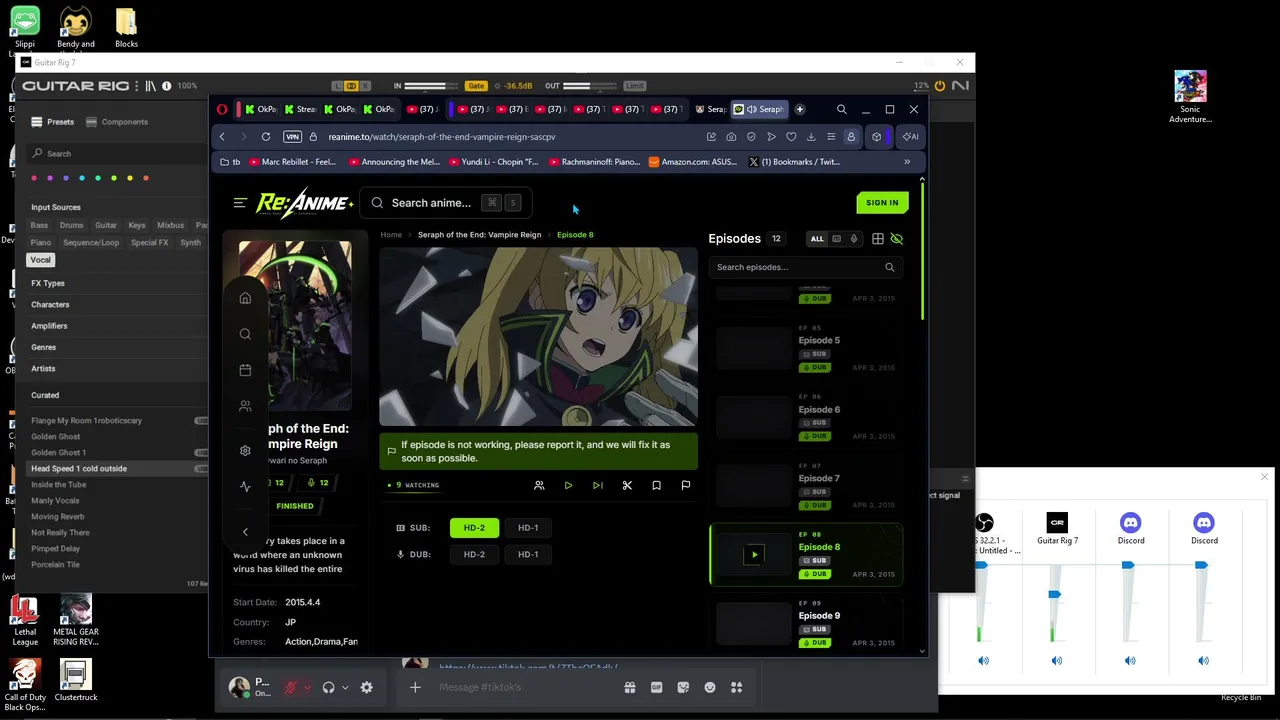Screen dimensions: 1280x720
Task: Switch the episode list to grid view
Action: tap(878, 239)
